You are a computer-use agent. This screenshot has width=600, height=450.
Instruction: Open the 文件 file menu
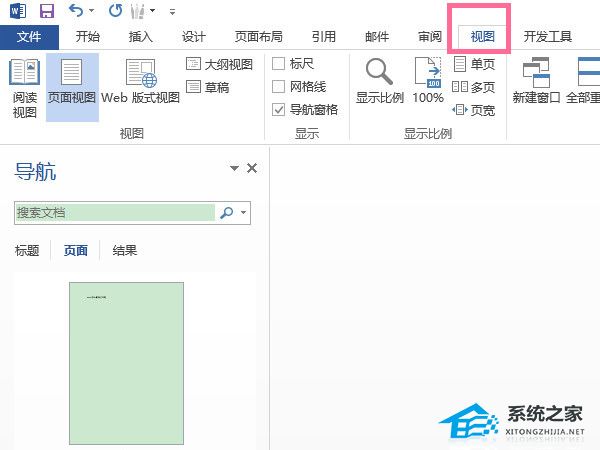click(29, 37)
